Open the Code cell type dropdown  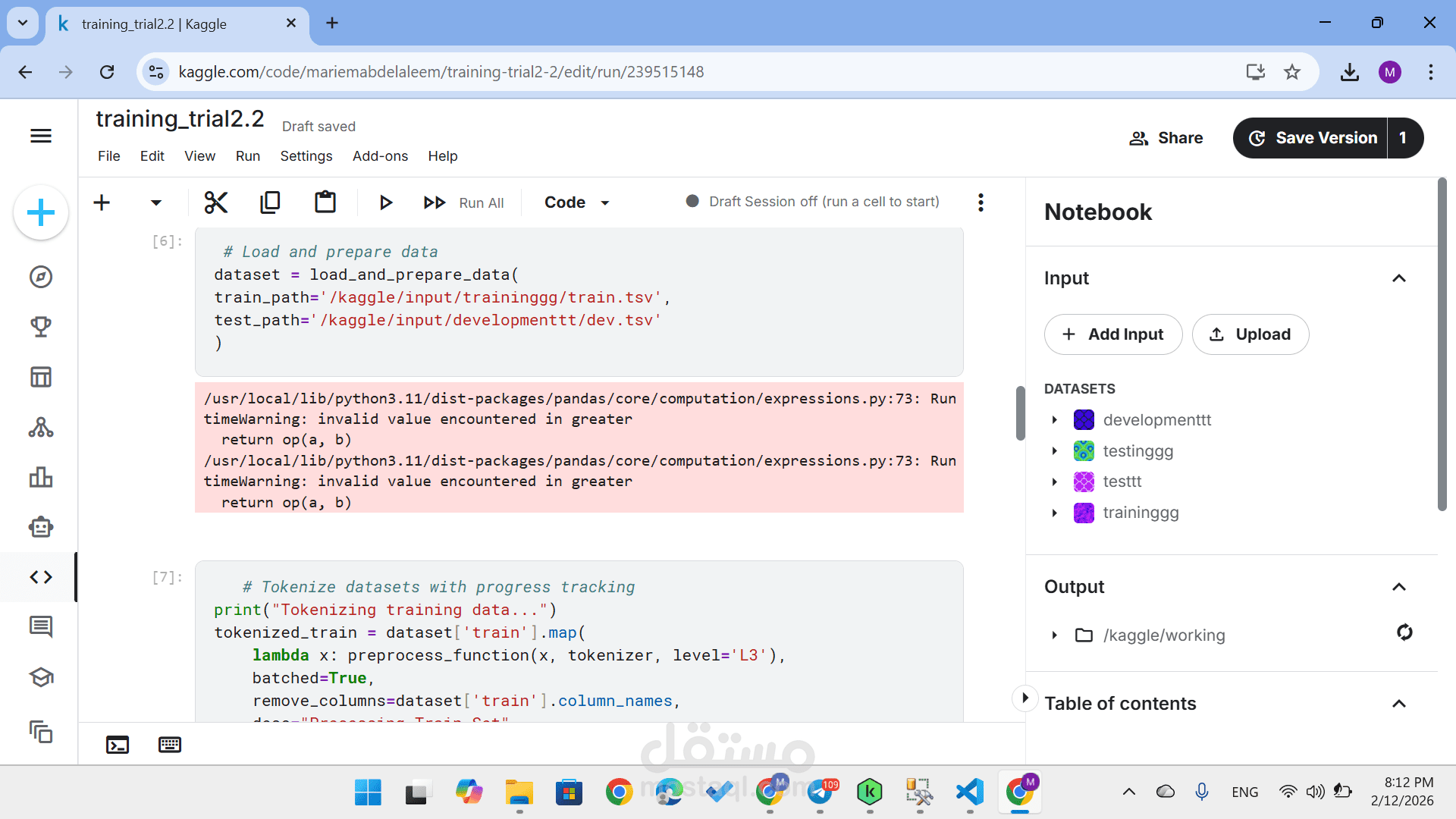coord(577,202)
